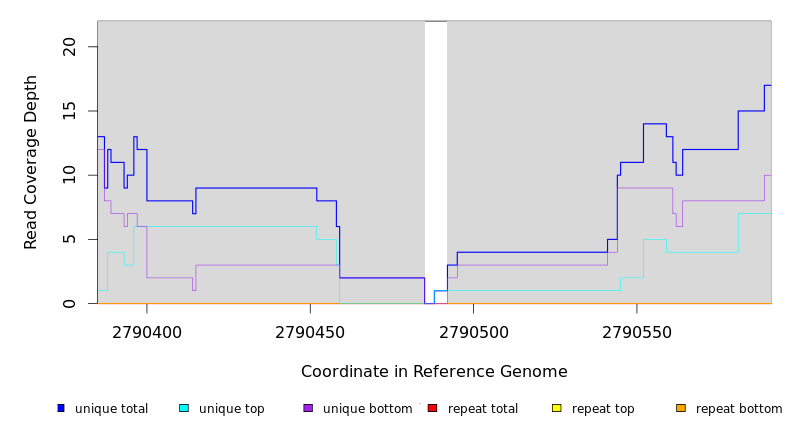792x432 pixels.
Task: Click the cyan unique top legend swatch
Action: (x=184, y=408)
